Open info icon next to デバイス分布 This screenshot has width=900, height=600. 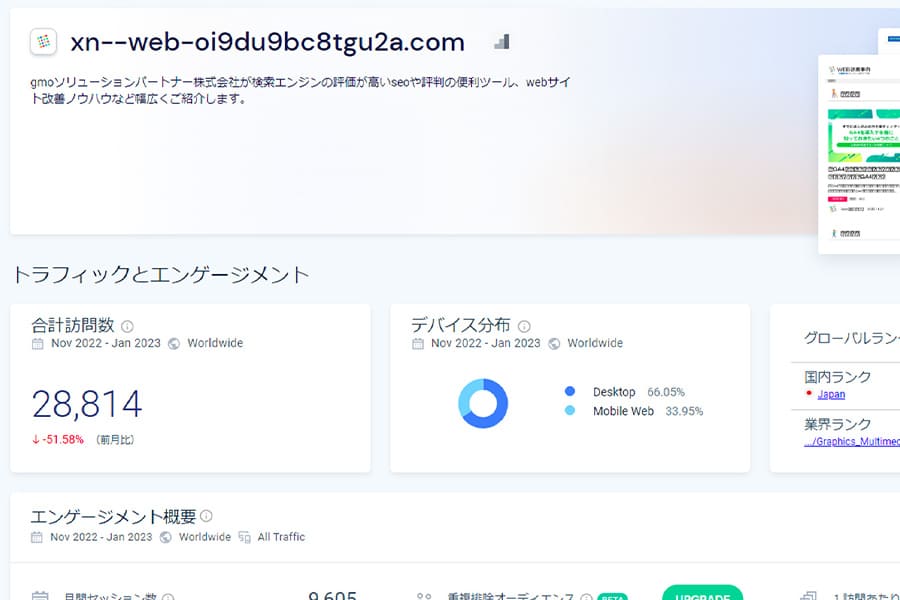tap(524, 326)
